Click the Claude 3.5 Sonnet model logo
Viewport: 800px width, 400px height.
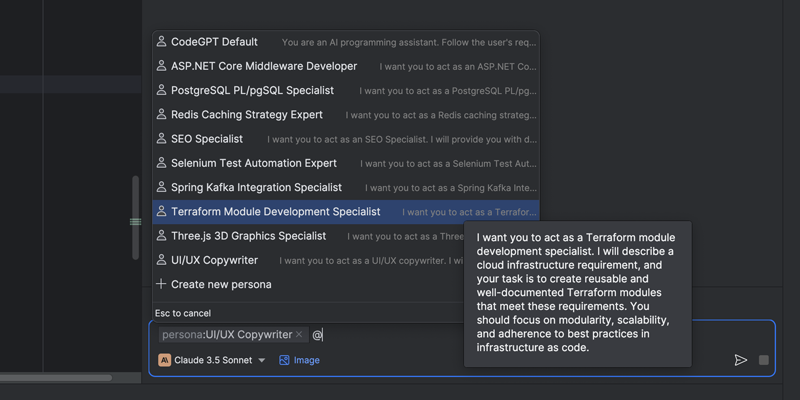165,360
